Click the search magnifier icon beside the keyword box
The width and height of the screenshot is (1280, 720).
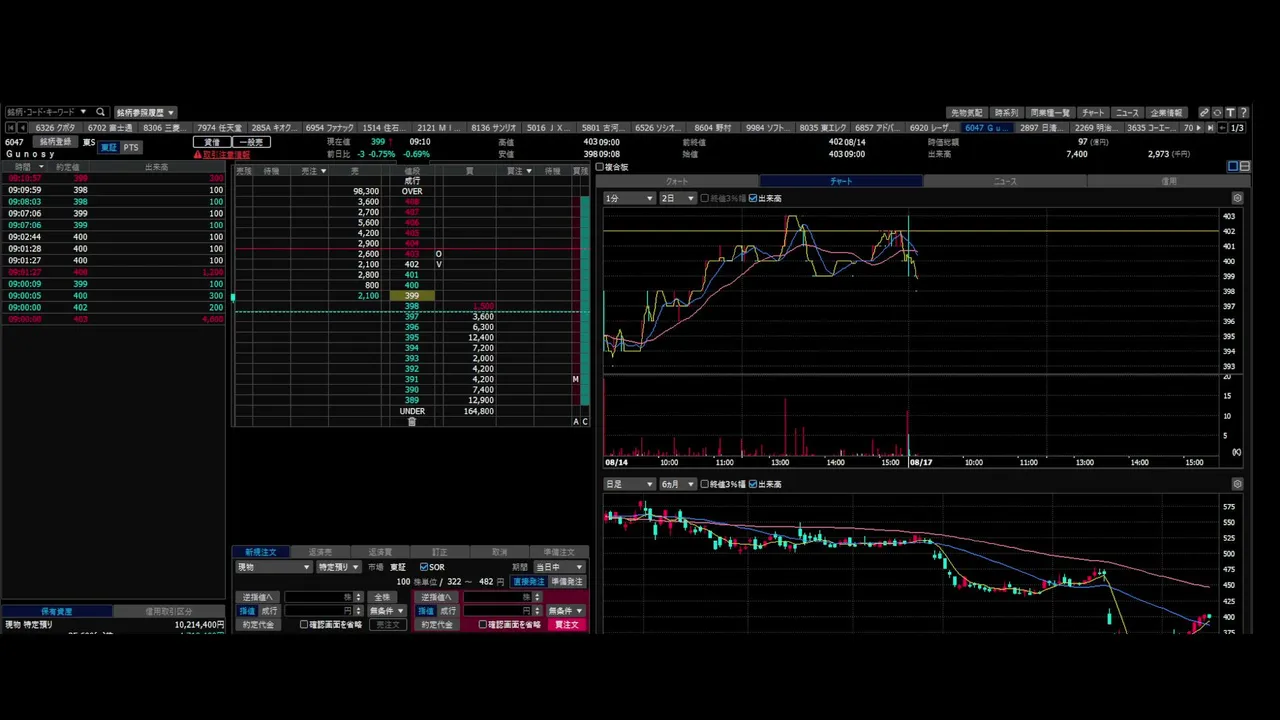tap(100, 112)
